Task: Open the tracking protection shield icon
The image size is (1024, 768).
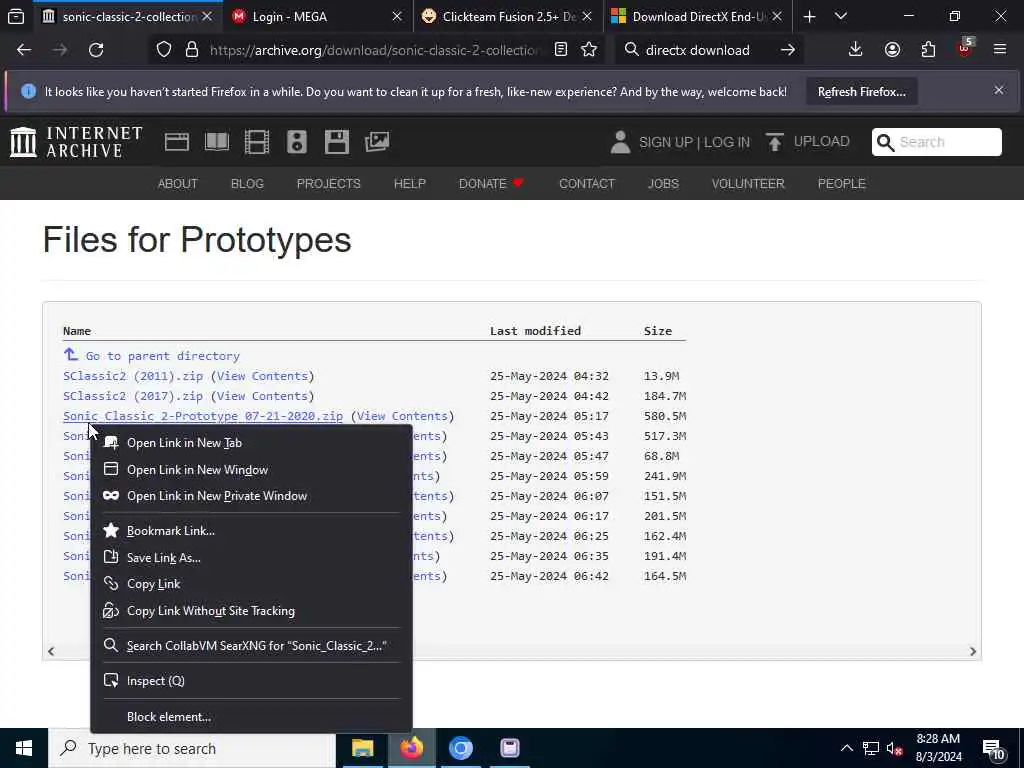Action: 164,50
